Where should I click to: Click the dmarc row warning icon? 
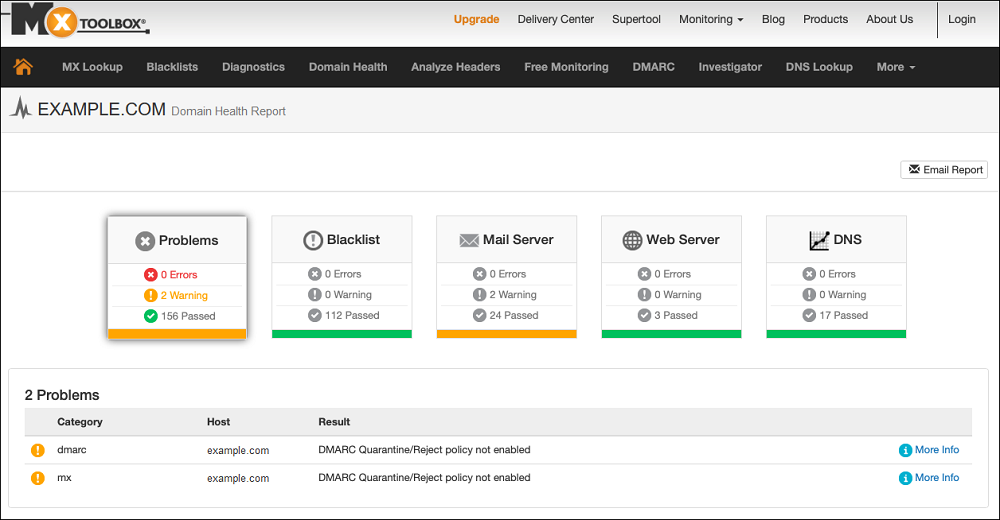pyautogui.click(x=38, y=450)
